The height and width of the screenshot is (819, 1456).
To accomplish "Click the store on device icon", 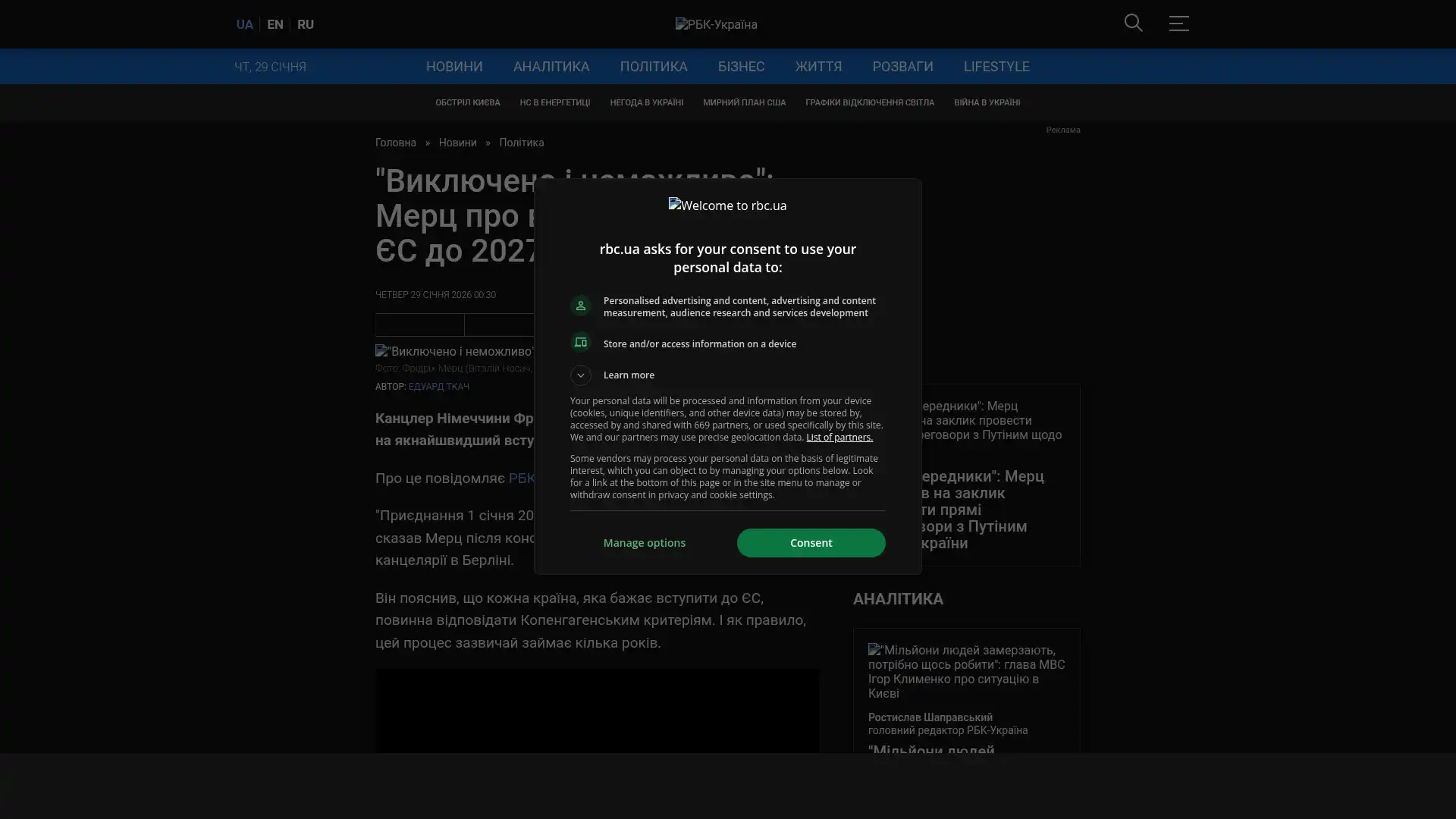I will tap(581, 343).
